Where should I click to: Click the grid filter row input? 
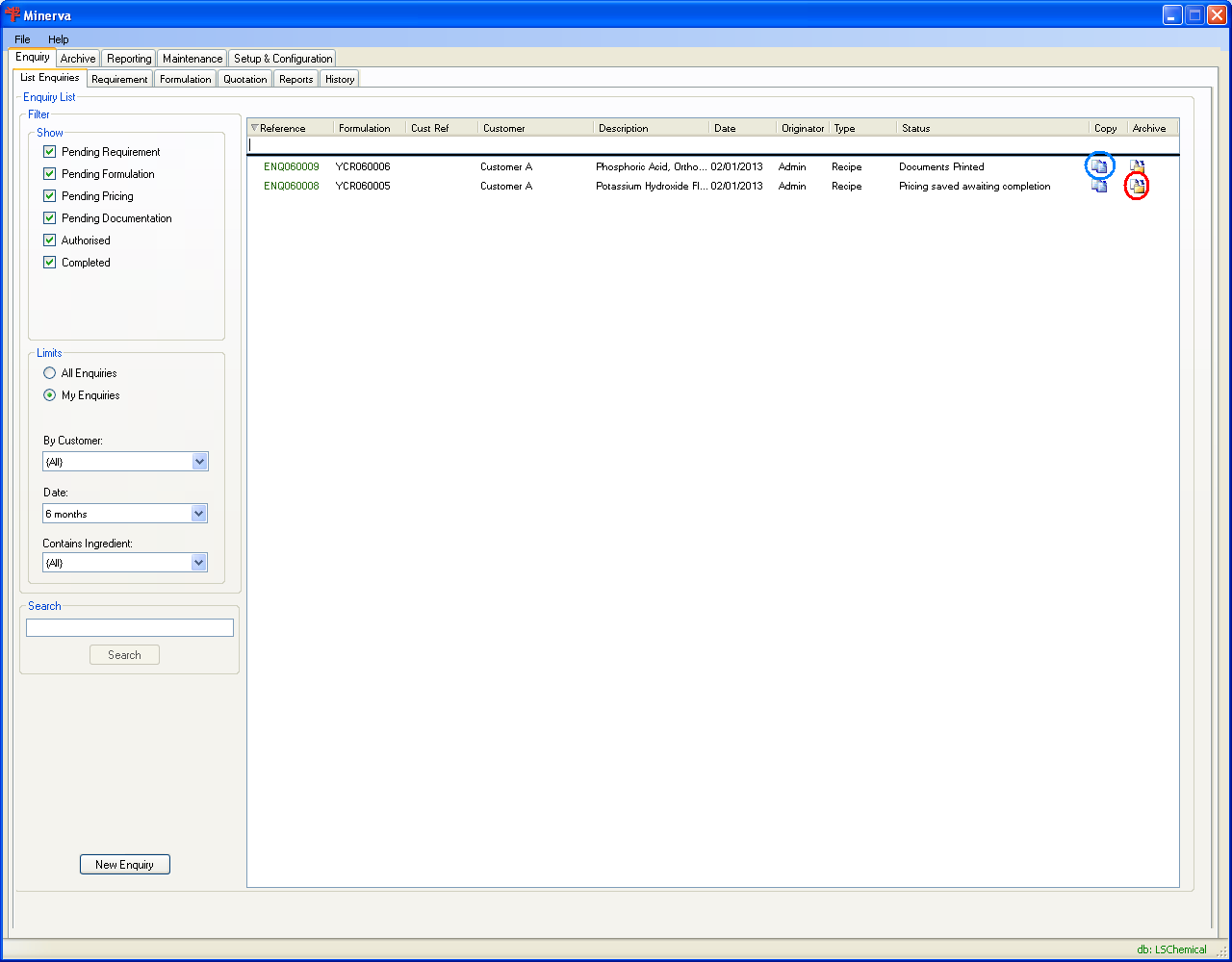pos(712,144)
